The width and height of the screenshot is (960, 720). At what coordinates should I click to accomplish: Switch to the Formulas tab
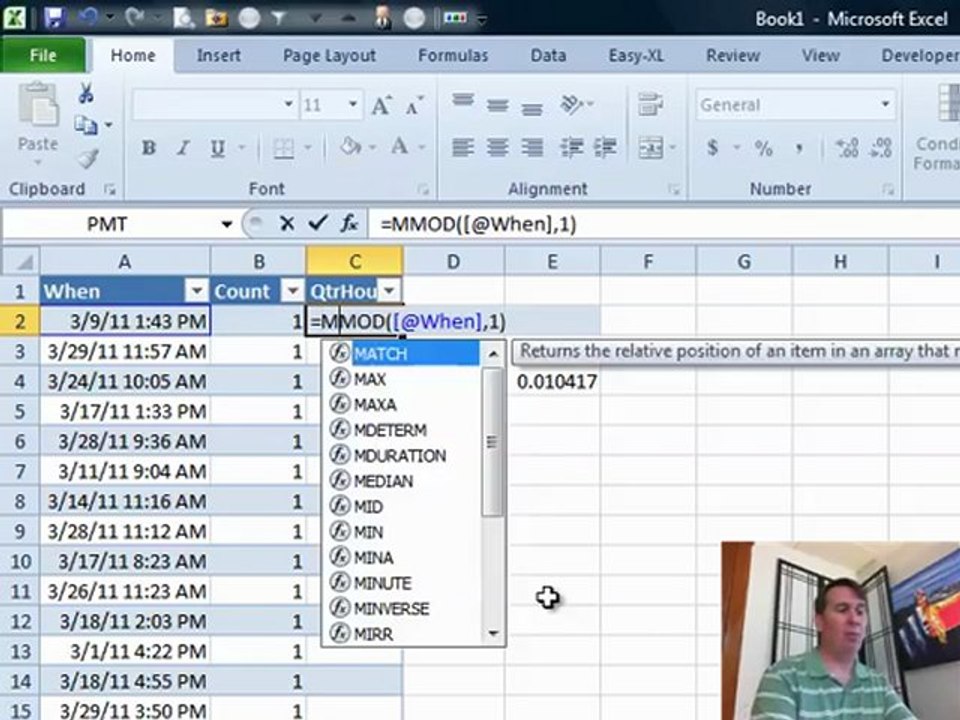pyautogui.click(x=453, y=56)
